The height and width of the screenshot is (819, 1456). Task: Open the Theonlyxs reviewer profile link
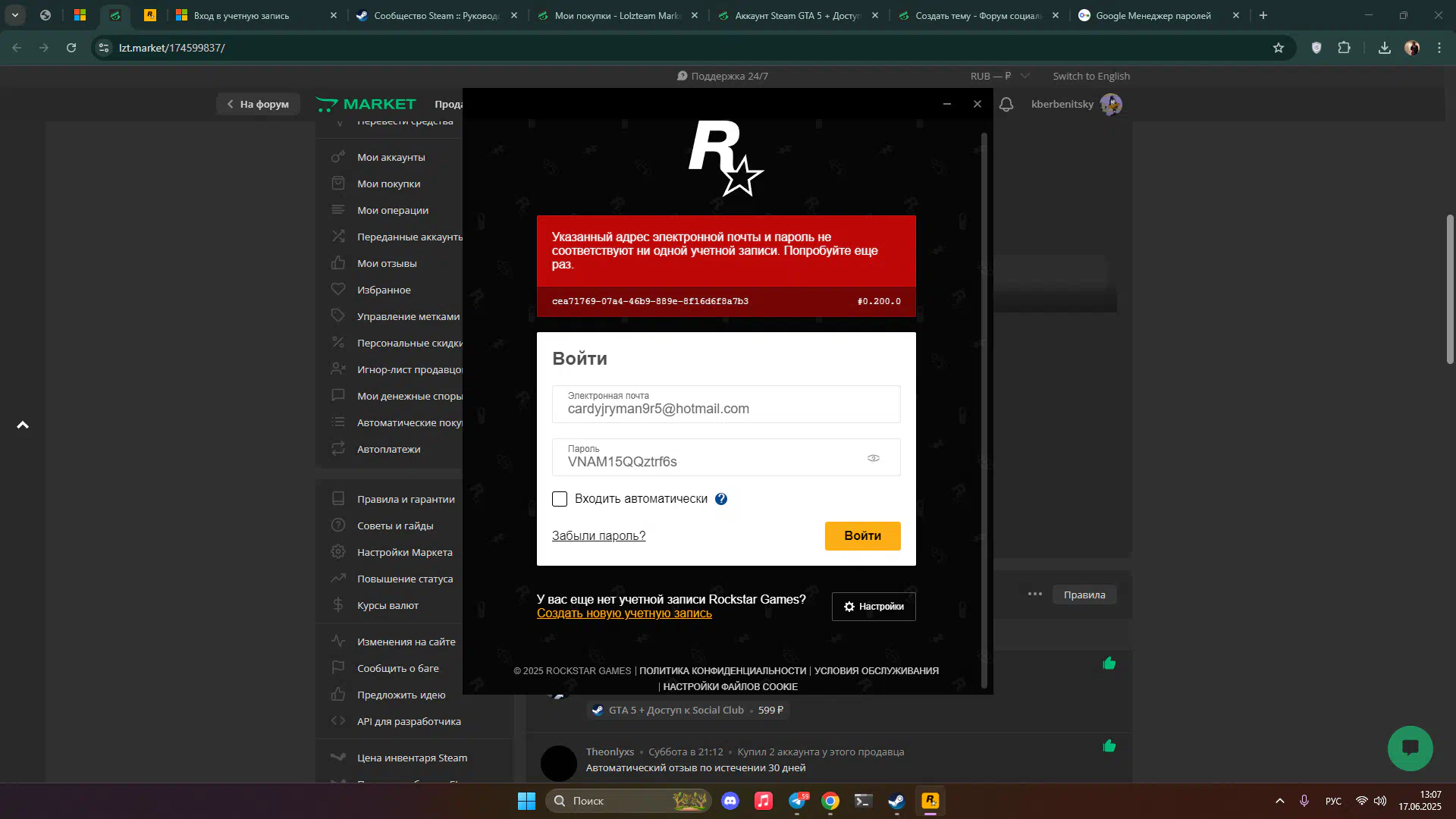tap(610, 752)
